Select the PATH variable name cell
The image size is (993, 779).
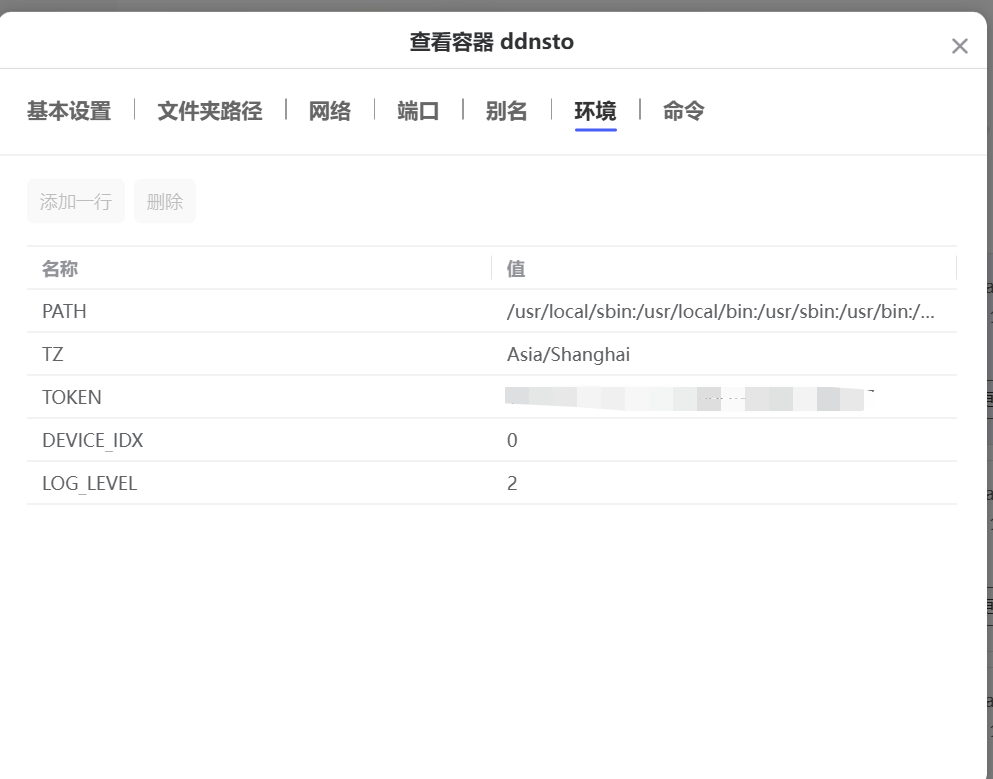(64, 311)
